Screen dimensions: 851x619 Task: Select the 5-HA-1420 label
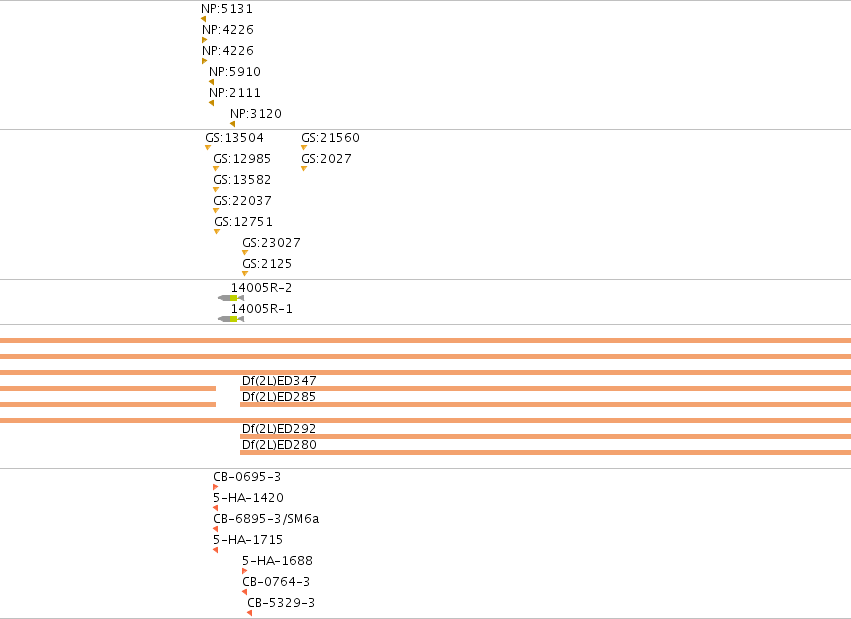pyautogui.click(x=248, y=498)
